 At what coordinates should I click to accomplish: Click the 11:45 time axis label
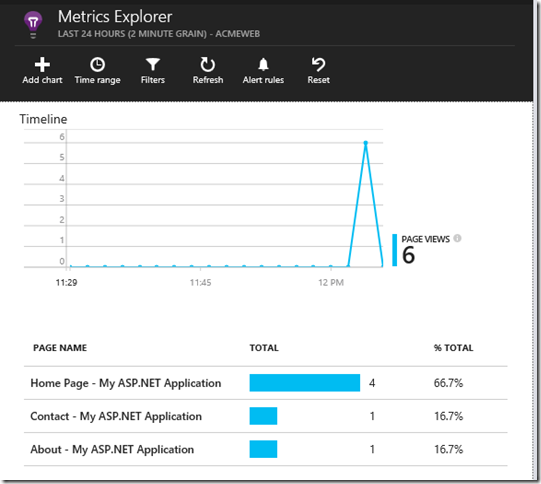point(200,283)
